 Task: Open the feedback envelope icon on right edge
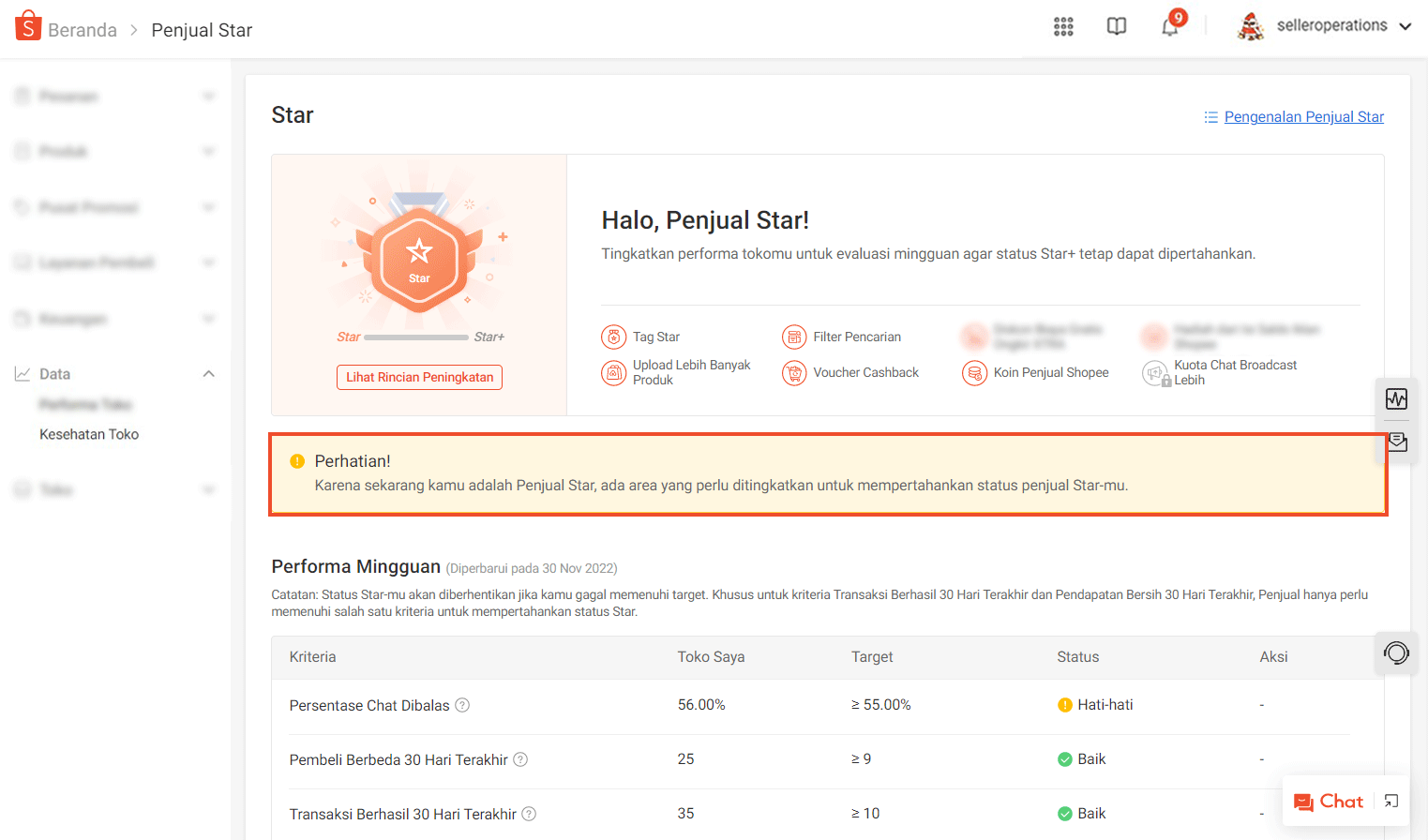[x=1396, y=442]
